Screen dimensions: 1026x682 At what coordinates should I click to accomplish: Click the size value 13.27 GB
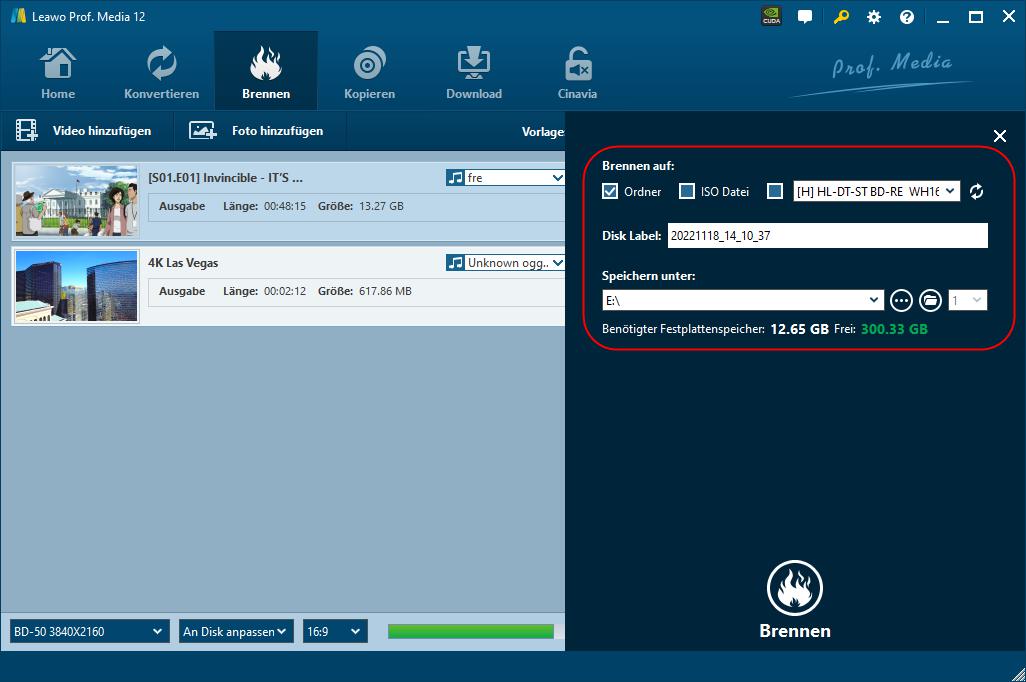coord(381,206)
